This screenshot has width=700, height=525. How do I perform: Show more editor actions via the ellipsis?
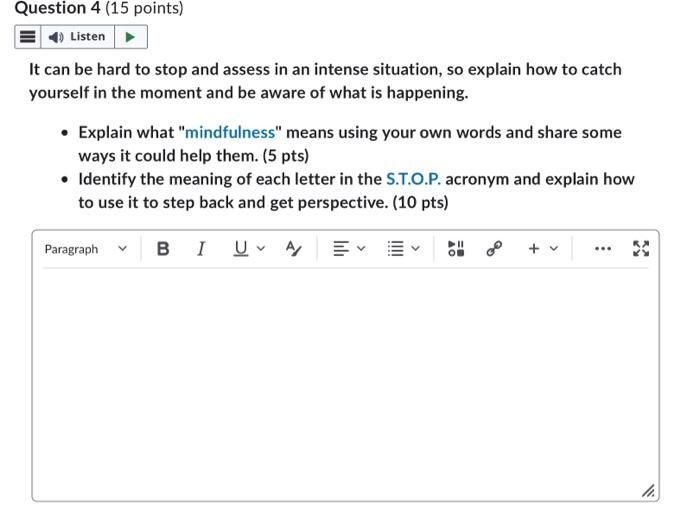(x=603, y=249)
